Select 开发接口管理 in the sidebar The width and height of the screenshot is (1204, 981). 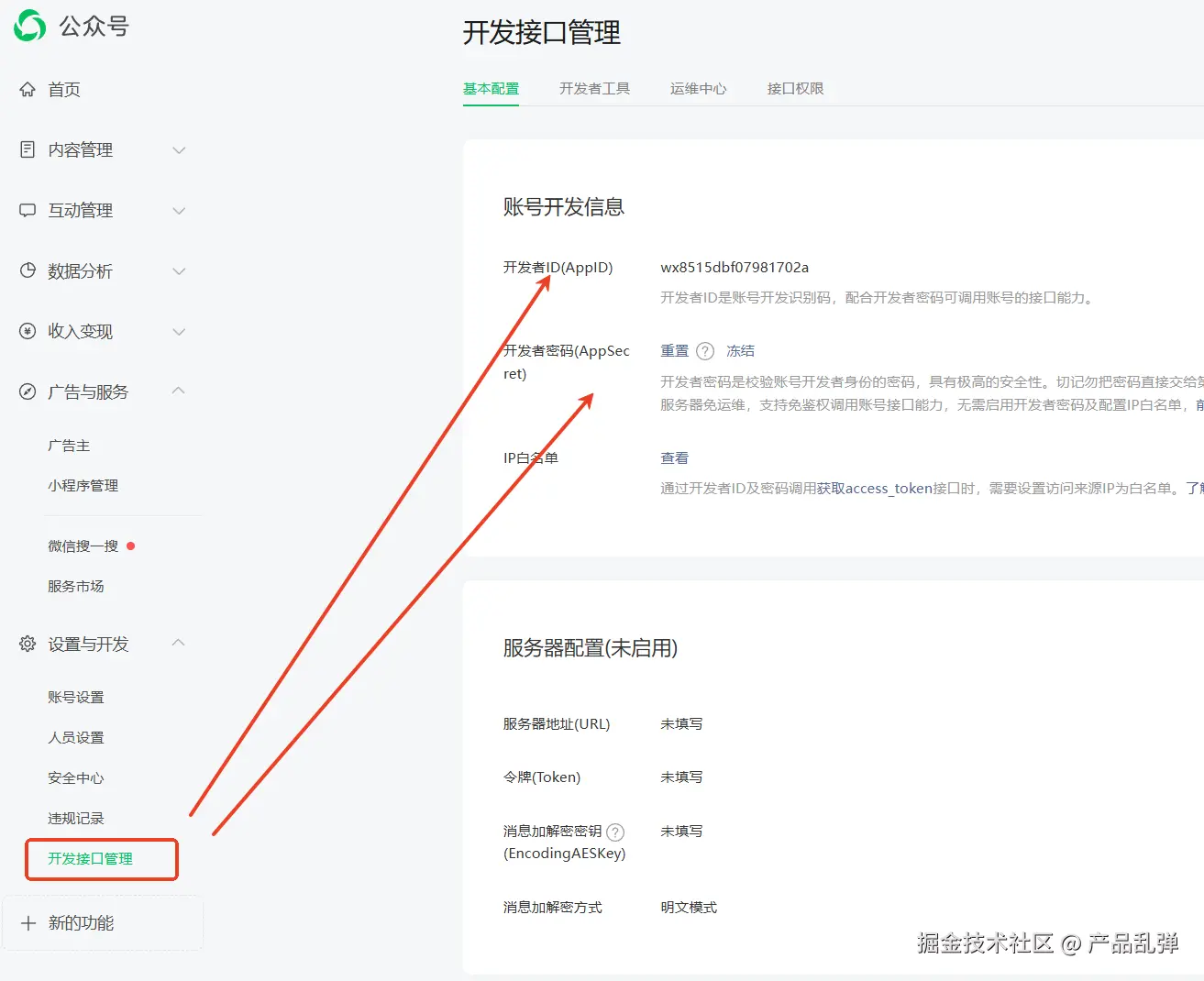point(90,859)
